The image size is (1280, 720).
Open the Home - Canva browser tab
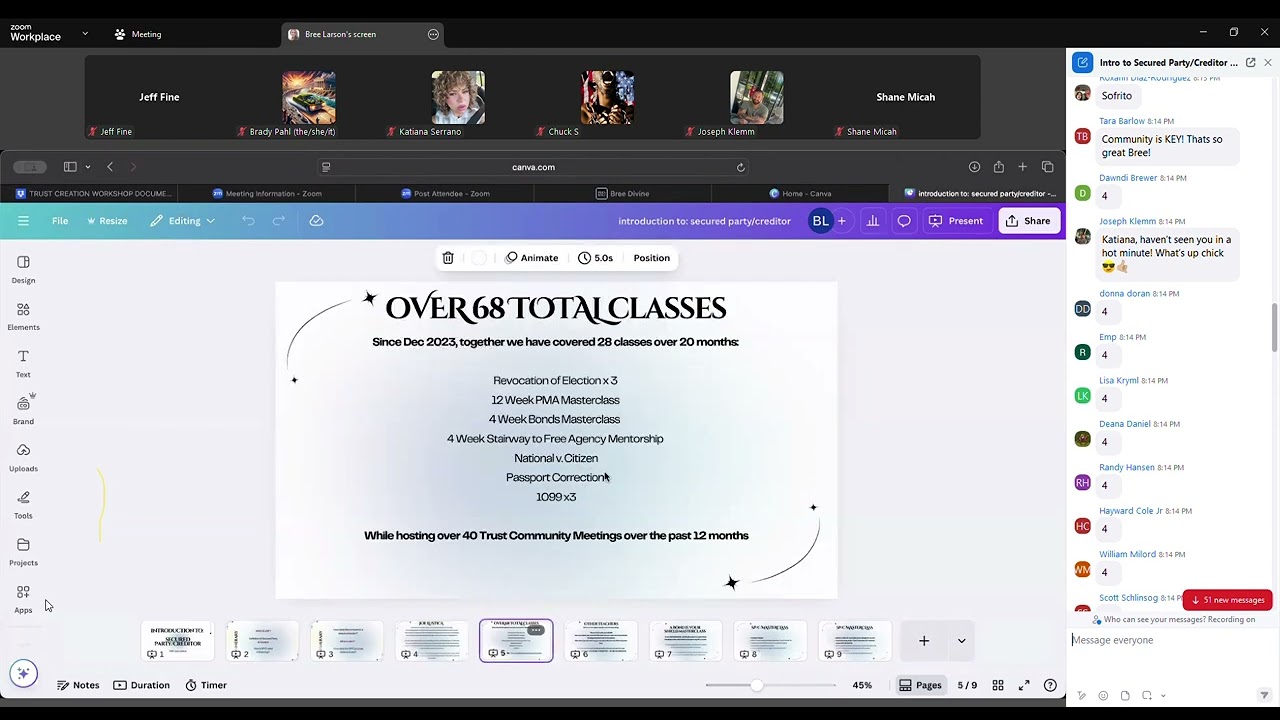click(800, 194)
